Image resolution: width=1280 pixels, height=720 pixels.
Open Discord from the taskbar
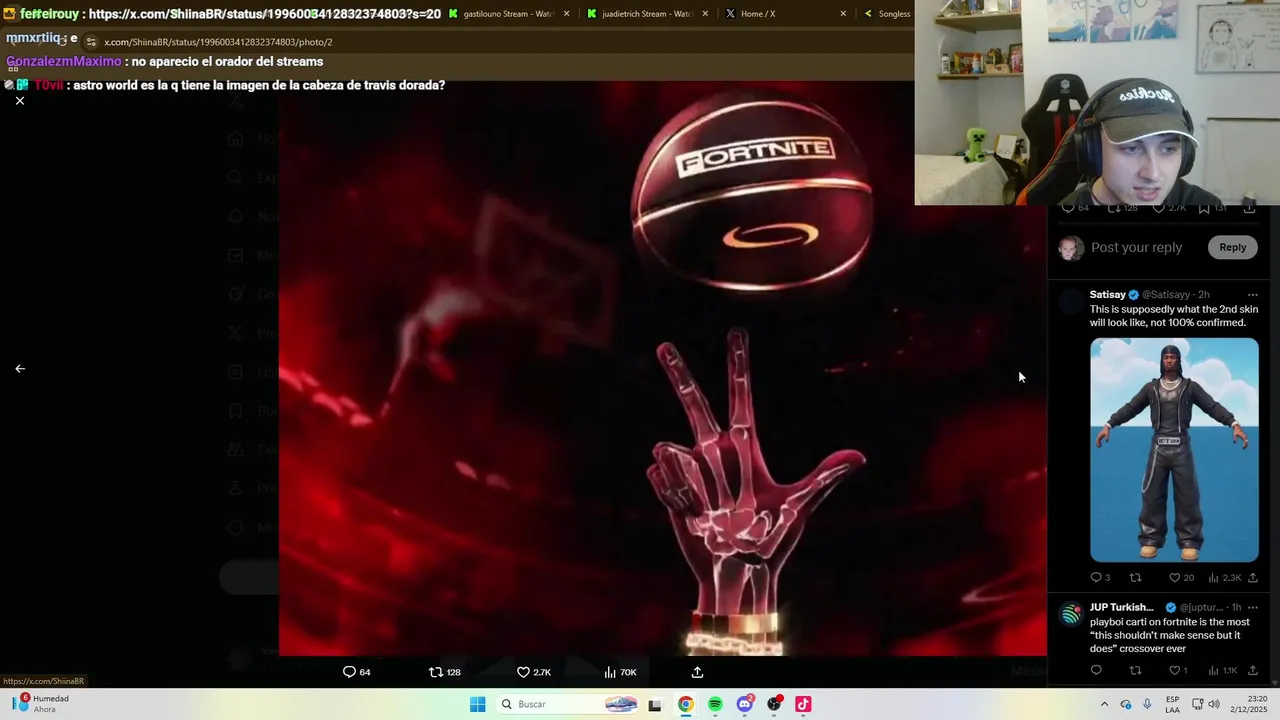click(x=745, y=704)
